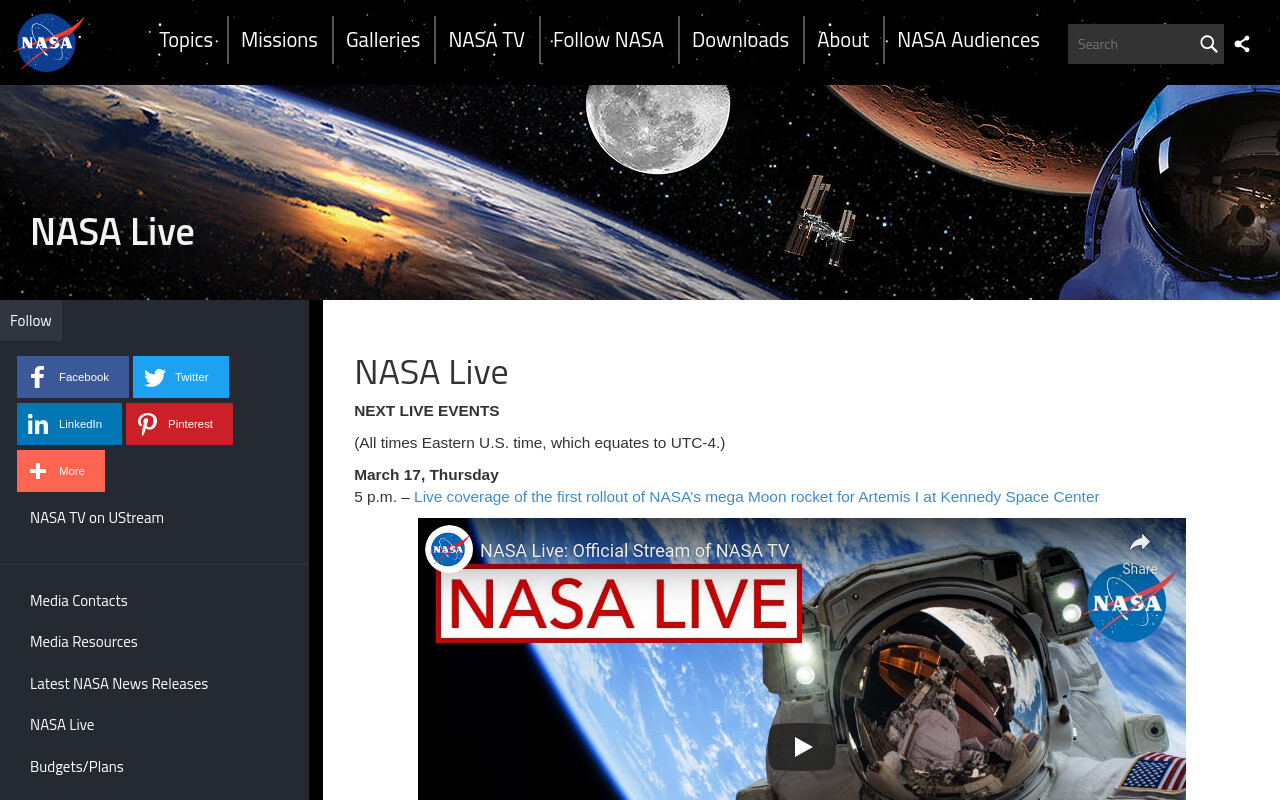Open the Downloads menu
This screenshot has height=800, width=1280.
click(x=740, y=40)
